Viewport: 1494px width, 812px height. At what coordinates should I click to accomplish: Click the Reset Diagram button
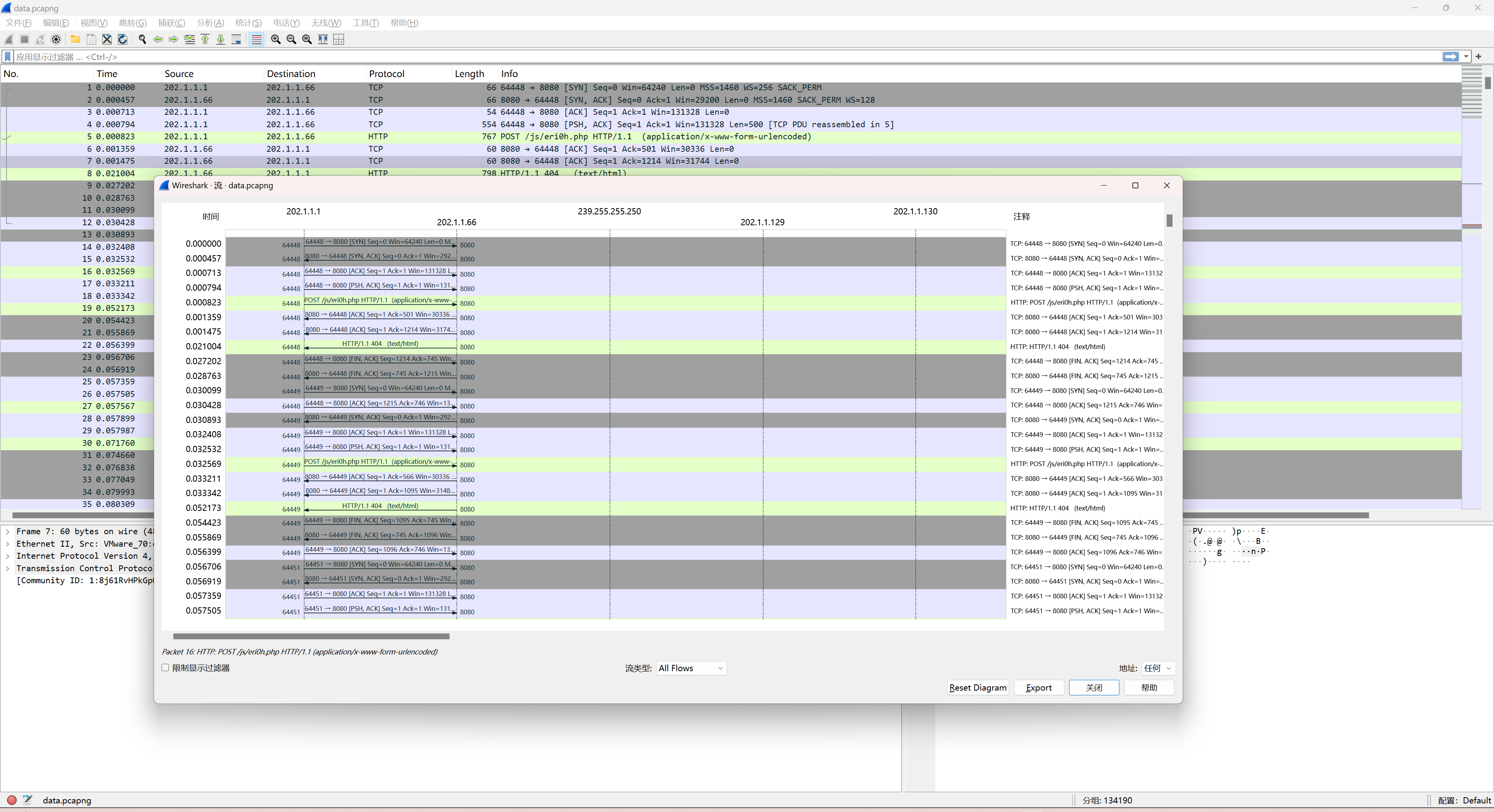click(977, 687)
